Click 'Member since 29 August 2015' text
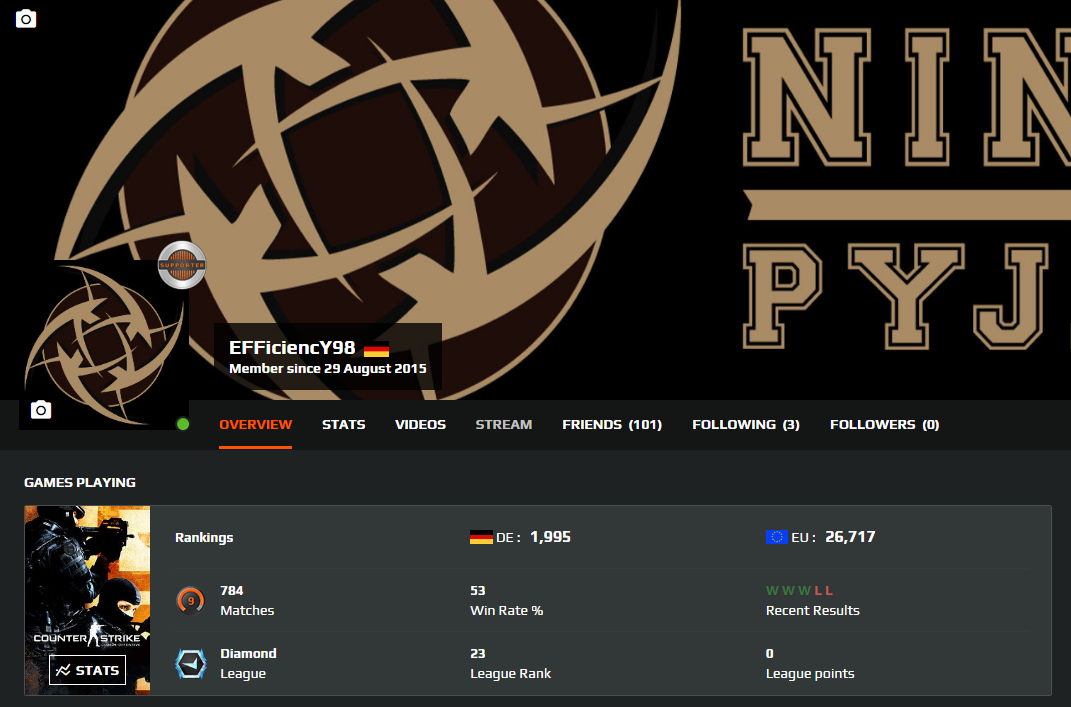Screen dimensions: 1071x707 (328, 369)
